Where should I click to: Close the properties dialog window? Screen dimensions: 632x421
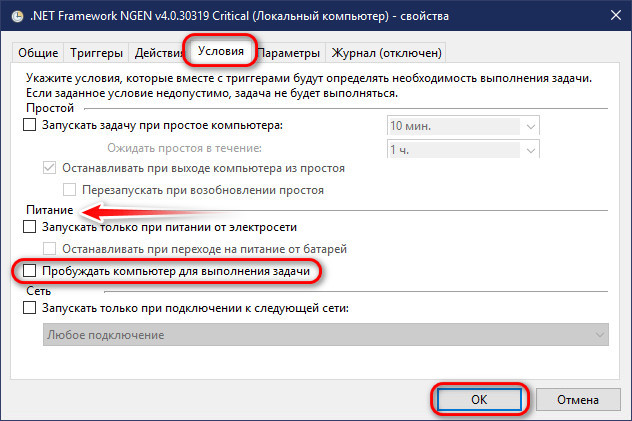click(x=615, y=15)
